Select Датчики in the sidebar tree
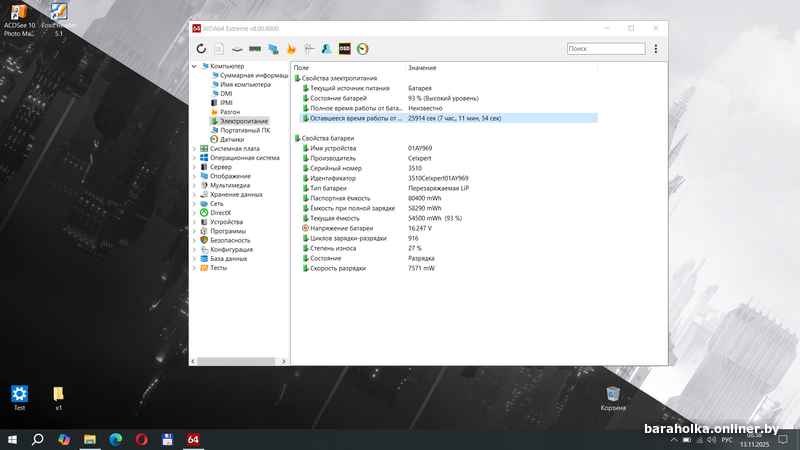 tap(231, 139)
